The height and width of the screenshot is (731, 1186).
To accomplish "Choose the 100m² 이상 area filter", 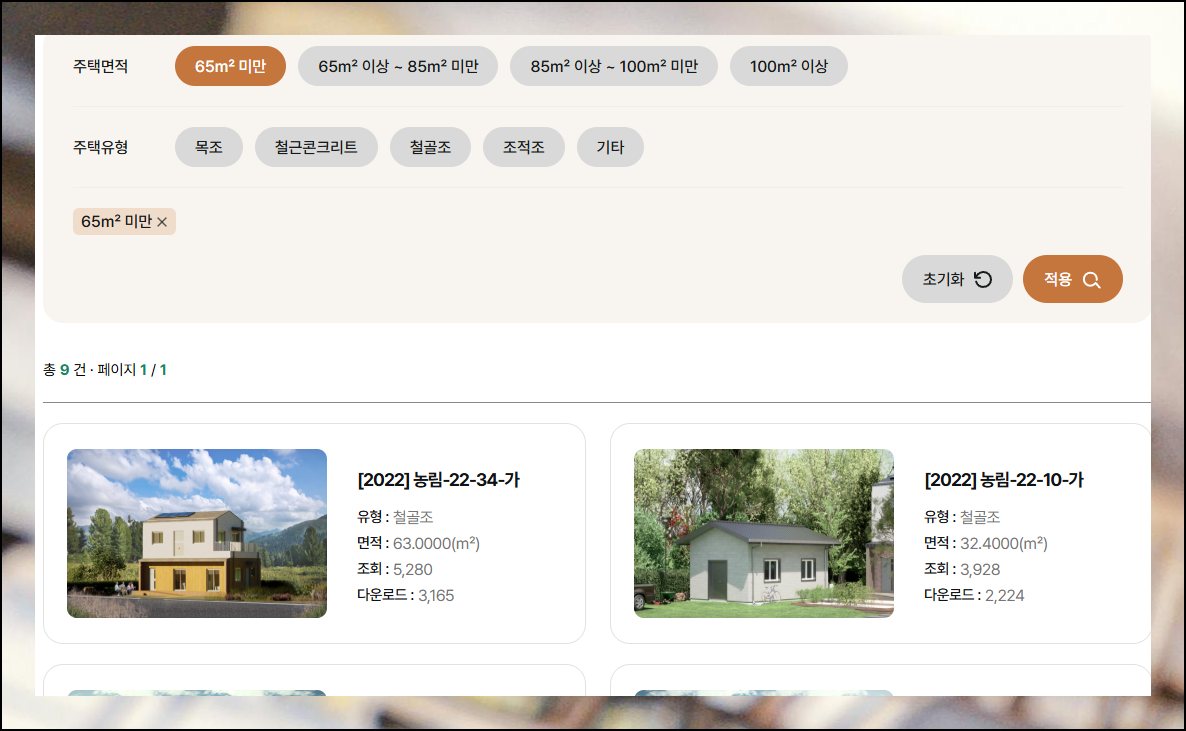I will (x=788, y=66).
